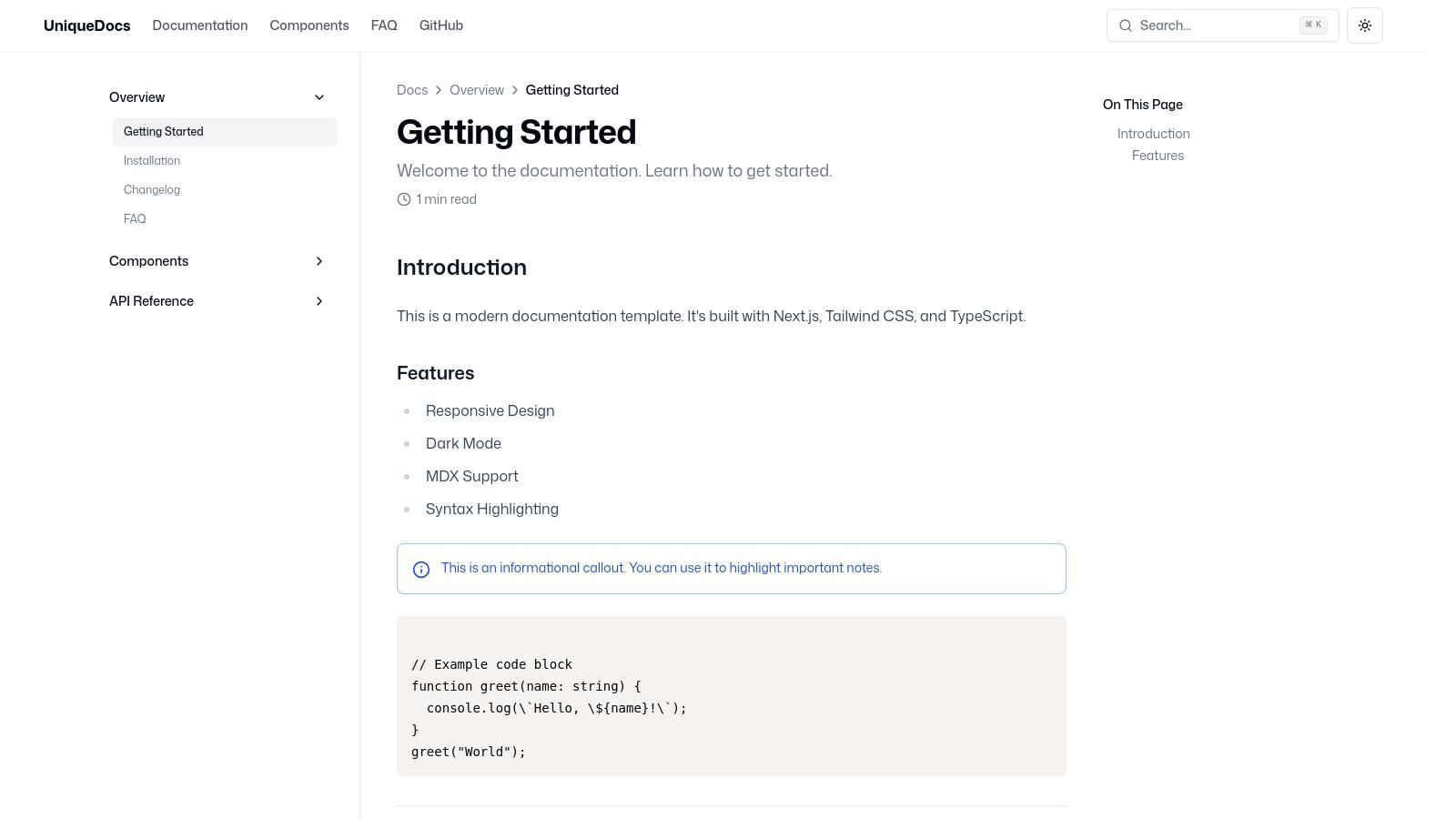The height and width of the screenshot is (819, 1456).
Task: Collapse the Overview sidebar section
Action: 319,97
